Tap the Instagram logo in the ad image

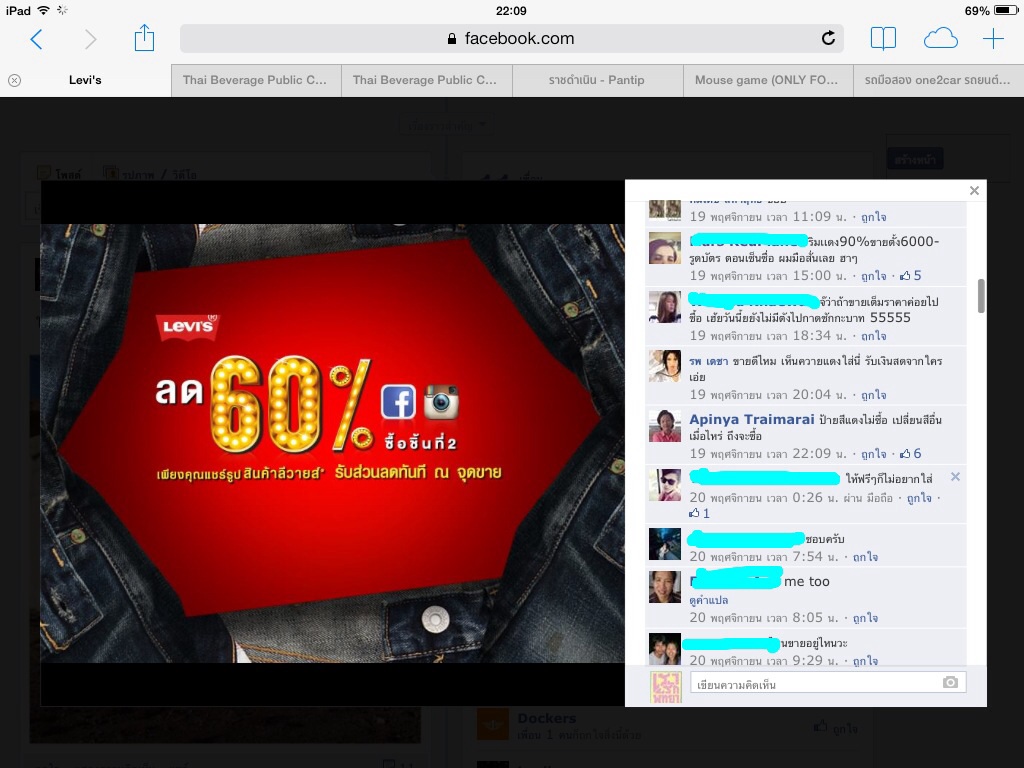coord(441,401)
